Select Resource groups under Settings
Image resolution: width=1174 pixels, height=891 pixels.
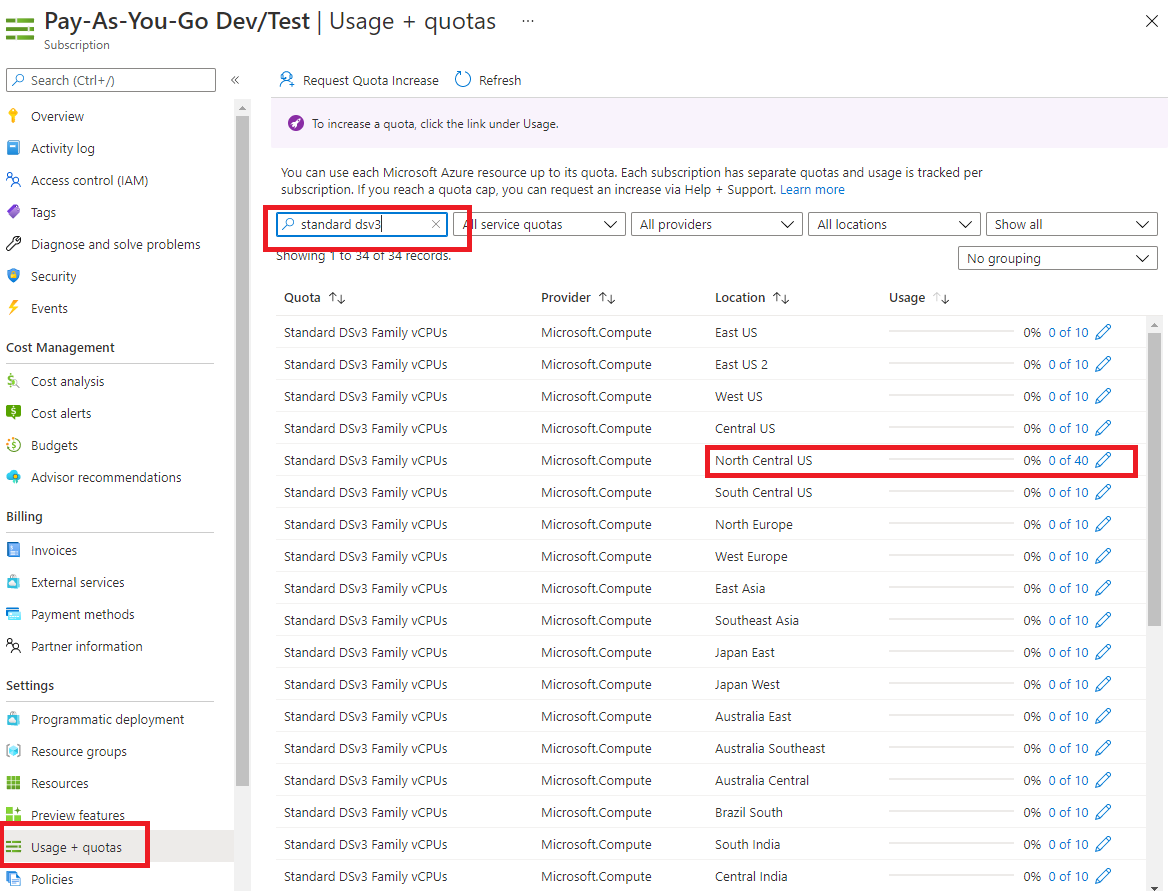click(x=78, y=751)
